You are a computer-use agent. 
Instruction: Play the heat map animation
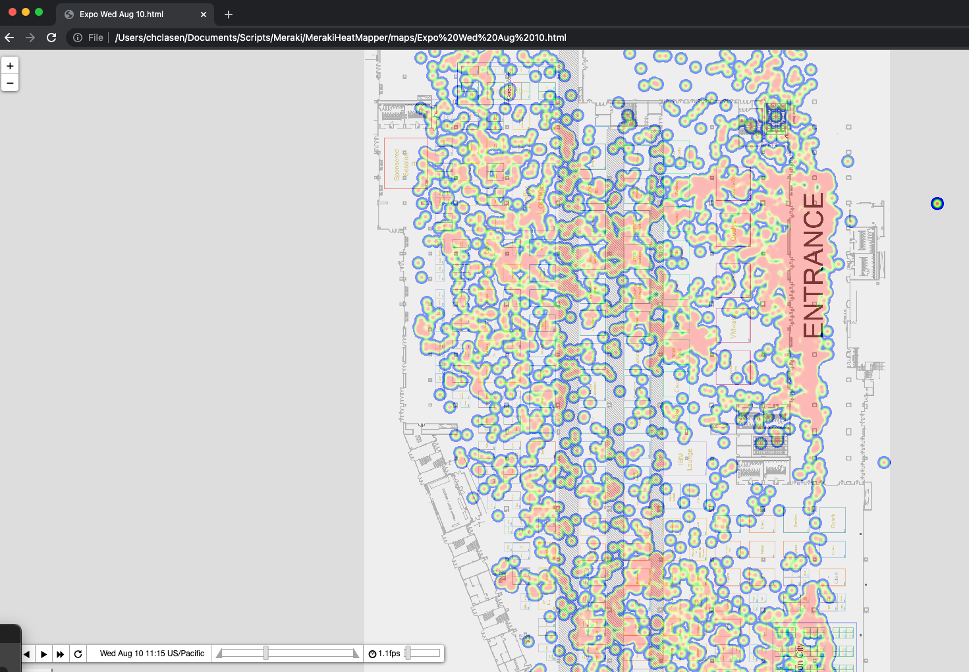pos(44,653)
